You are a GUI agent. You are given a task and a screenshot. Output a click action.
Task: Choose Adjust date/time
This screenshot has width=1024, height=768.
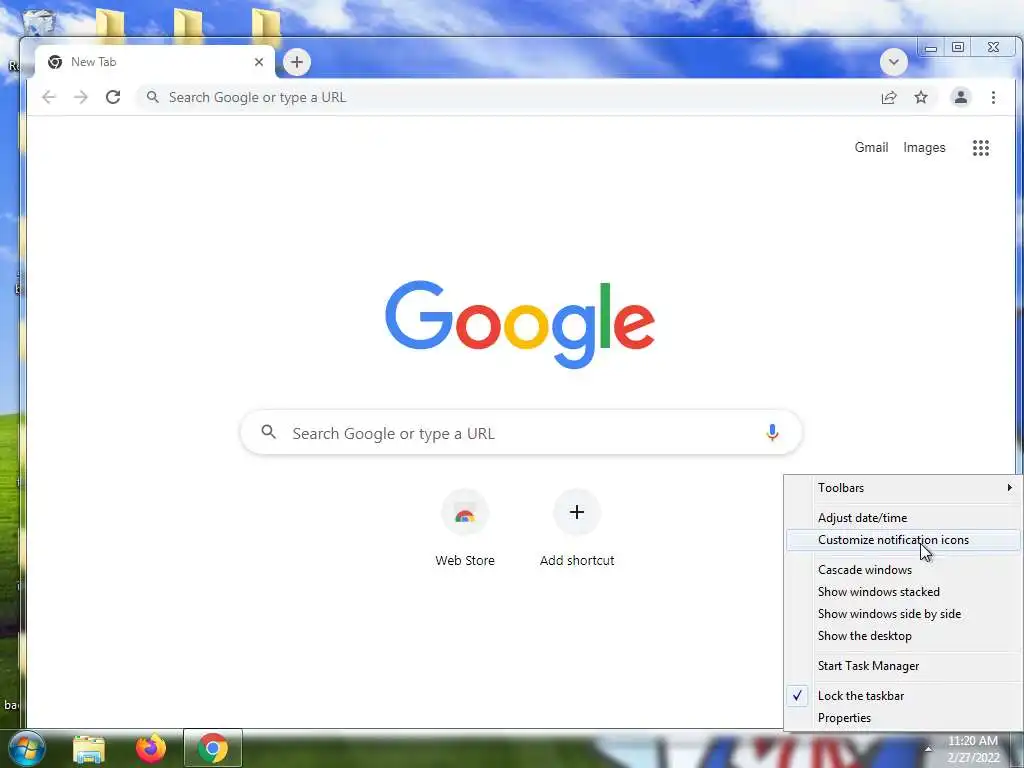tap(902, 518)
